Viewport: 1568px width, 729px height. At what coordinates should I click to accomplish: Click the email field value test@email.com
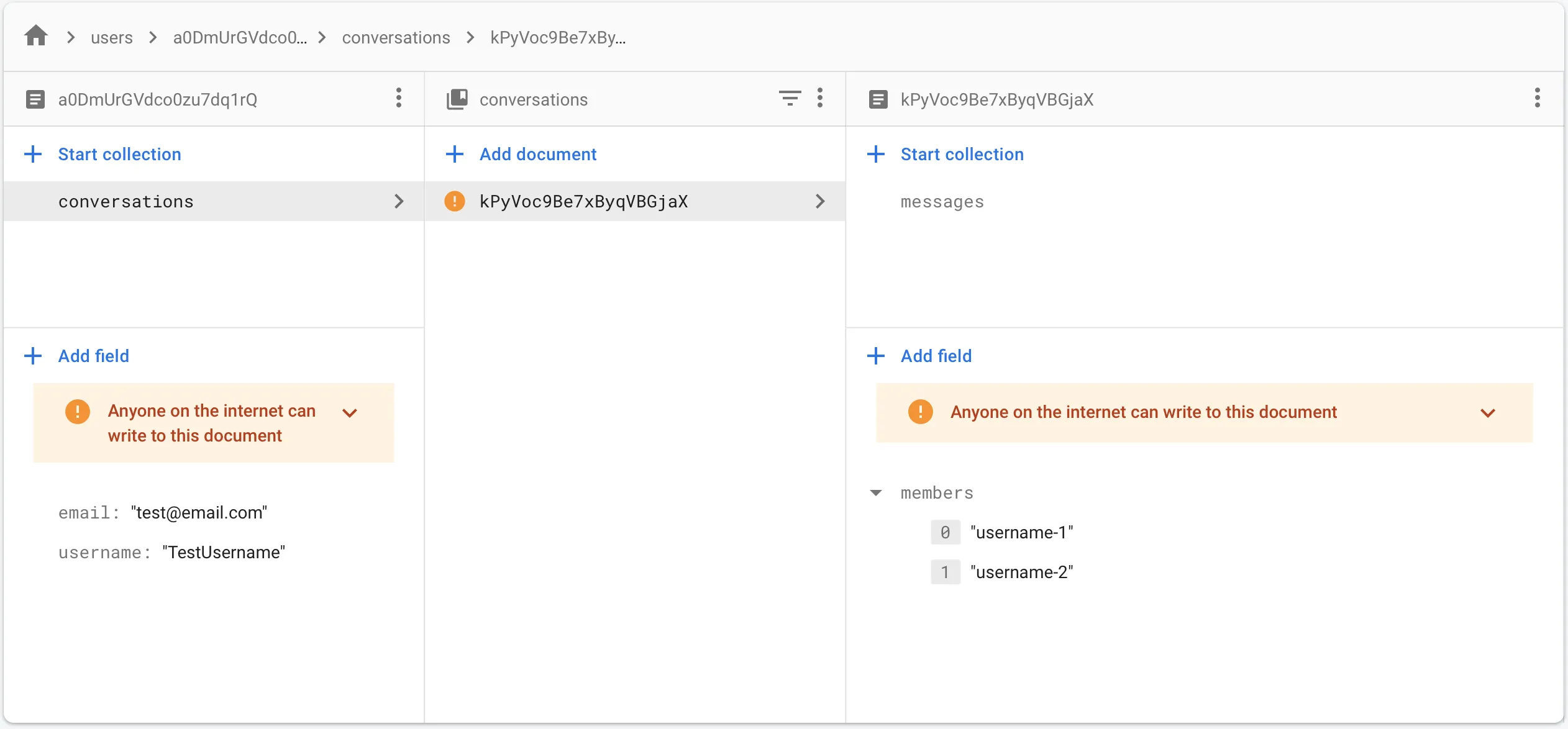coord(199,512)
